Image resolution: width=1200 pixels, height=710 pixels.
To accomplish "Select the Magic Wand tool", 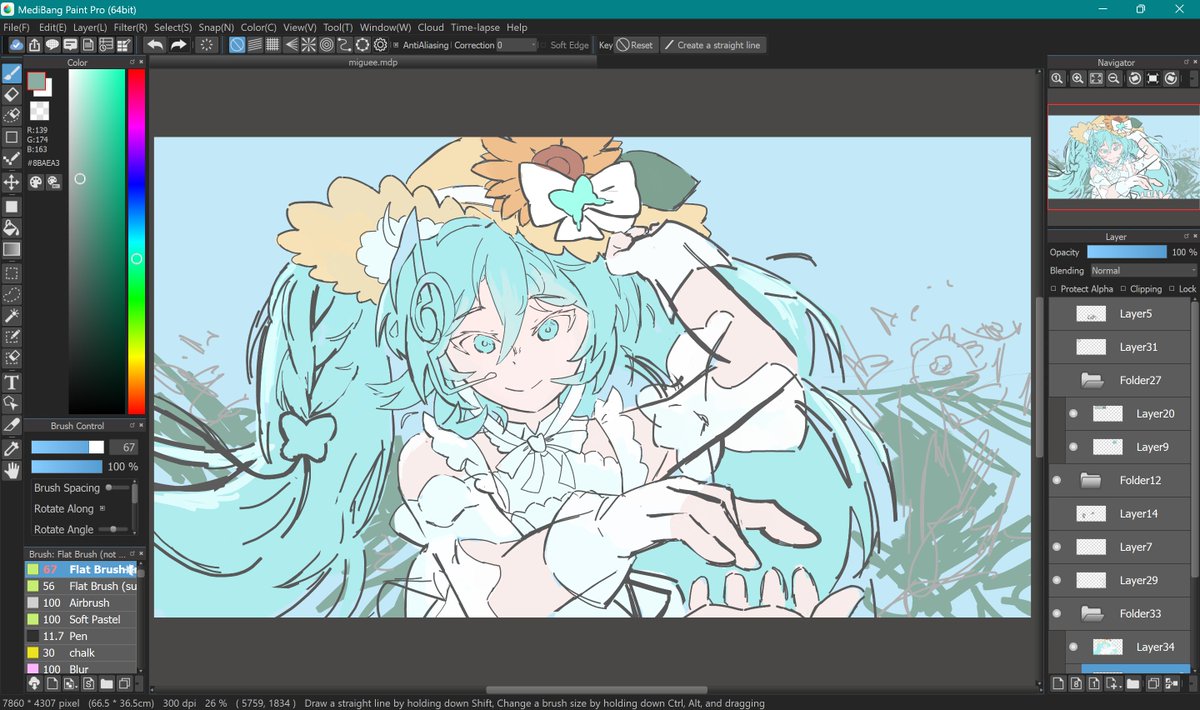I will coord(12,316).
